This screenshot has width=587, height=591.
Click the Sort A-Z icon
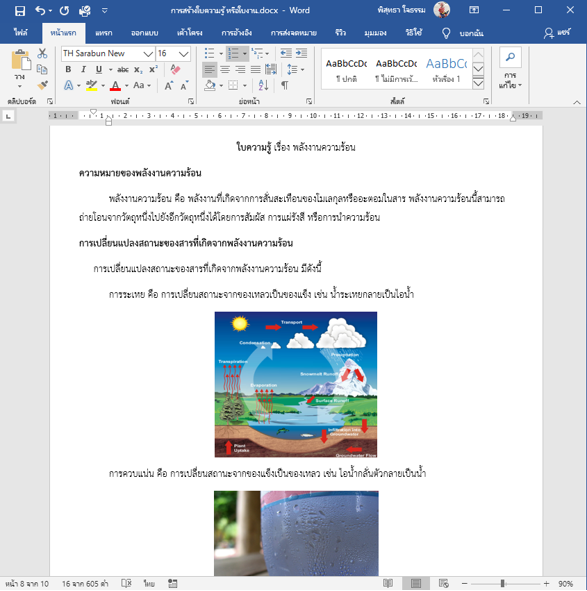[263, 85]
